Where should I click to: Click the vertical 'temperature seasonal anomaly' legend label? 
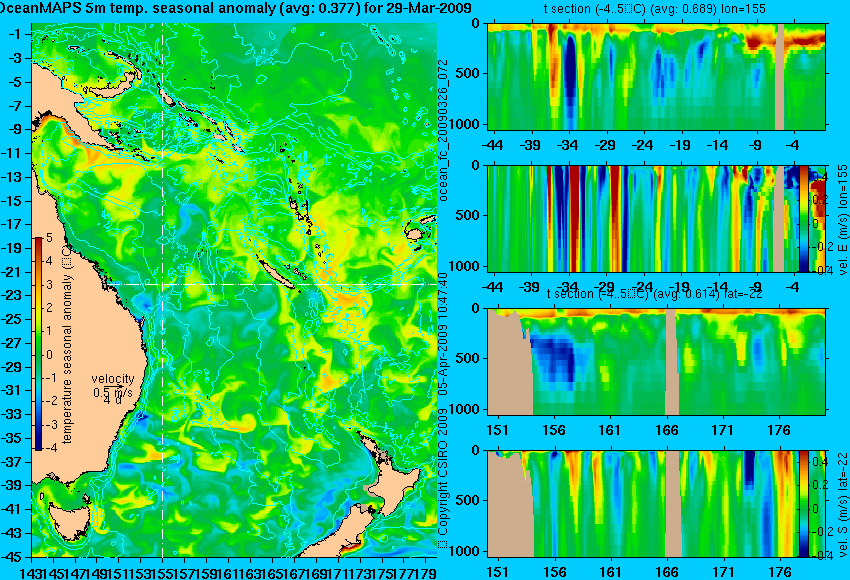click(x=67, y=344)
